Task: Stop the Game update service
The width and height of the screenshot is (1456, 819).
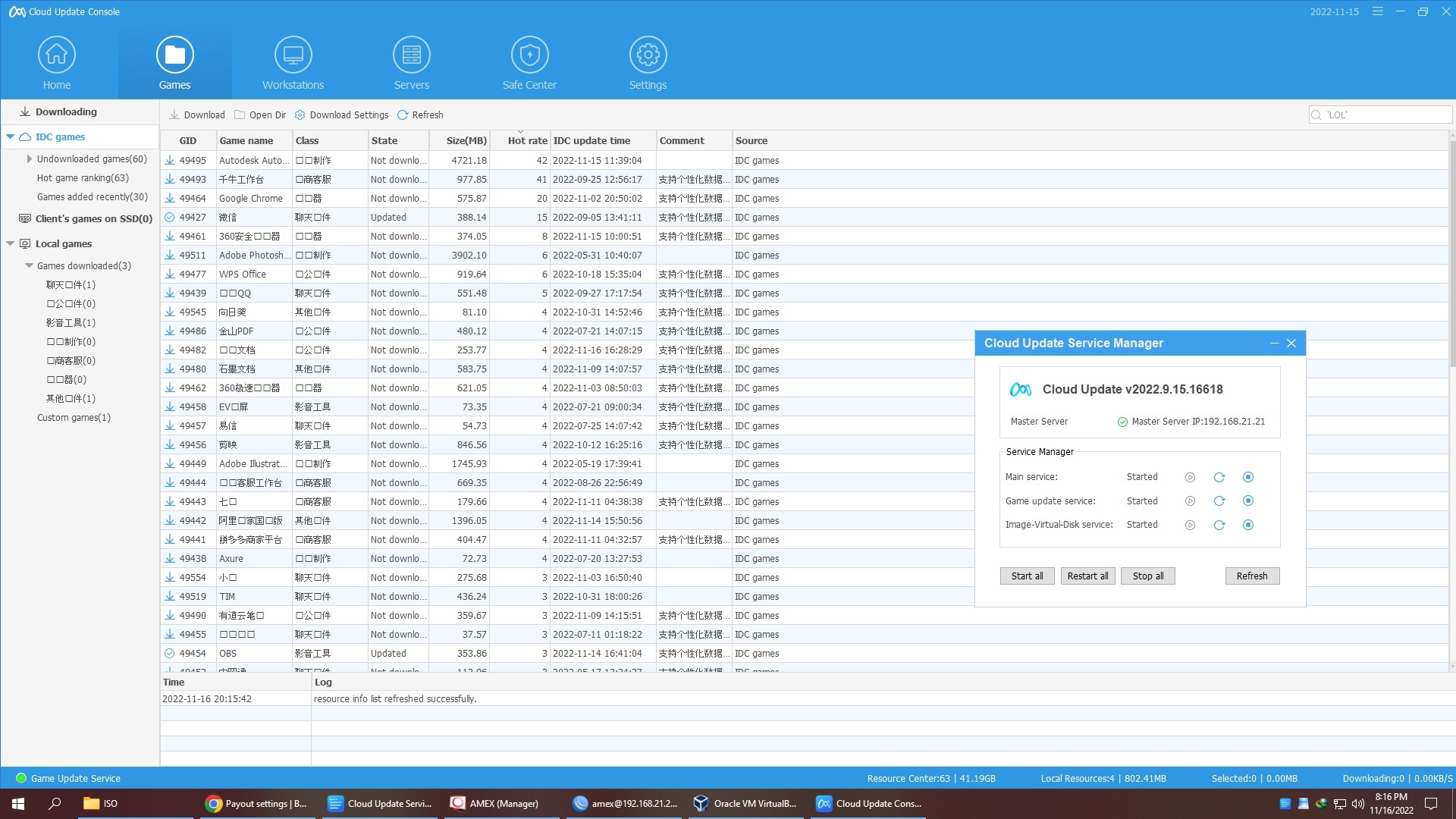Action: (x=1248, y=500)
